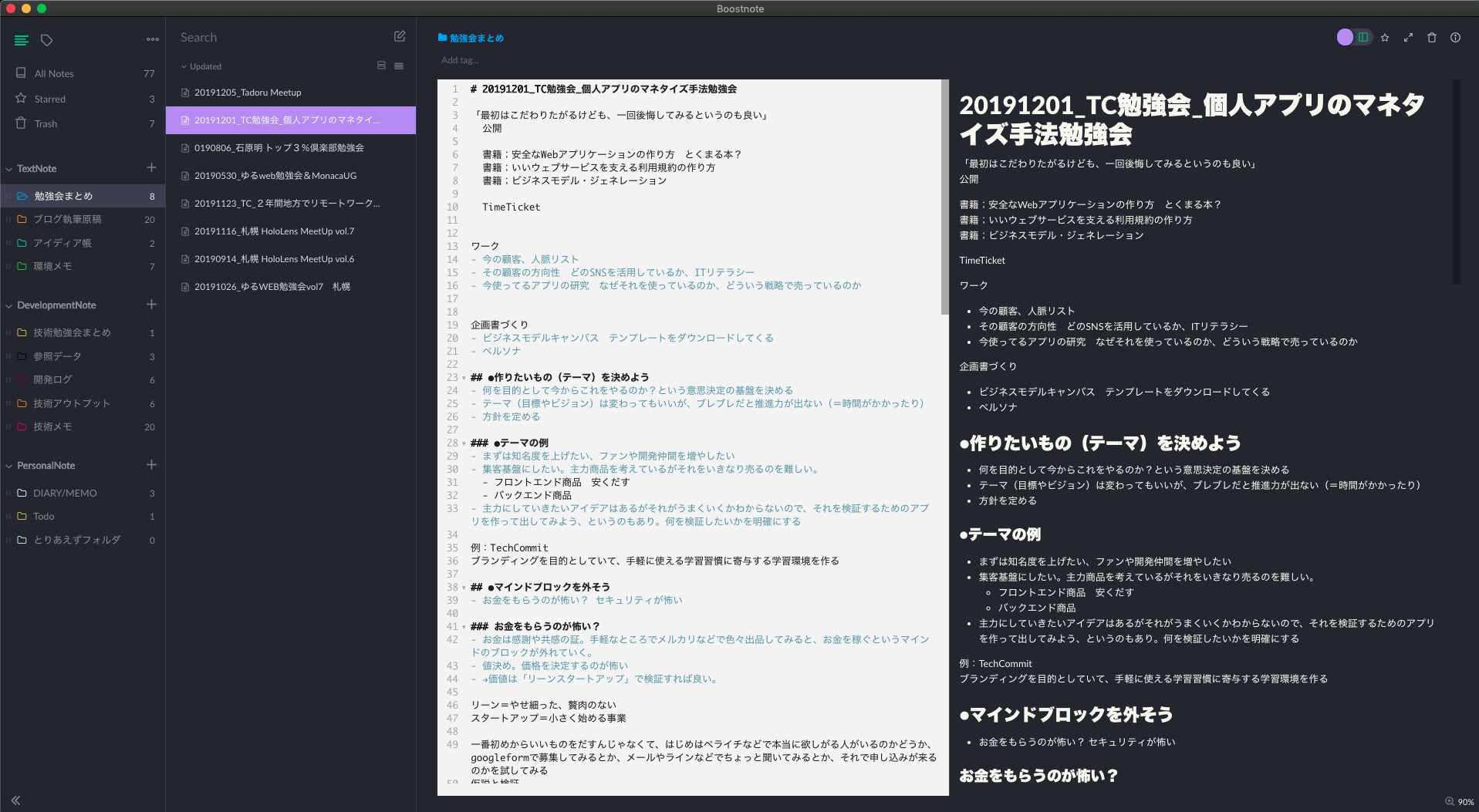
Task: Open the Trash folder
Action: [x=46, y=123]
